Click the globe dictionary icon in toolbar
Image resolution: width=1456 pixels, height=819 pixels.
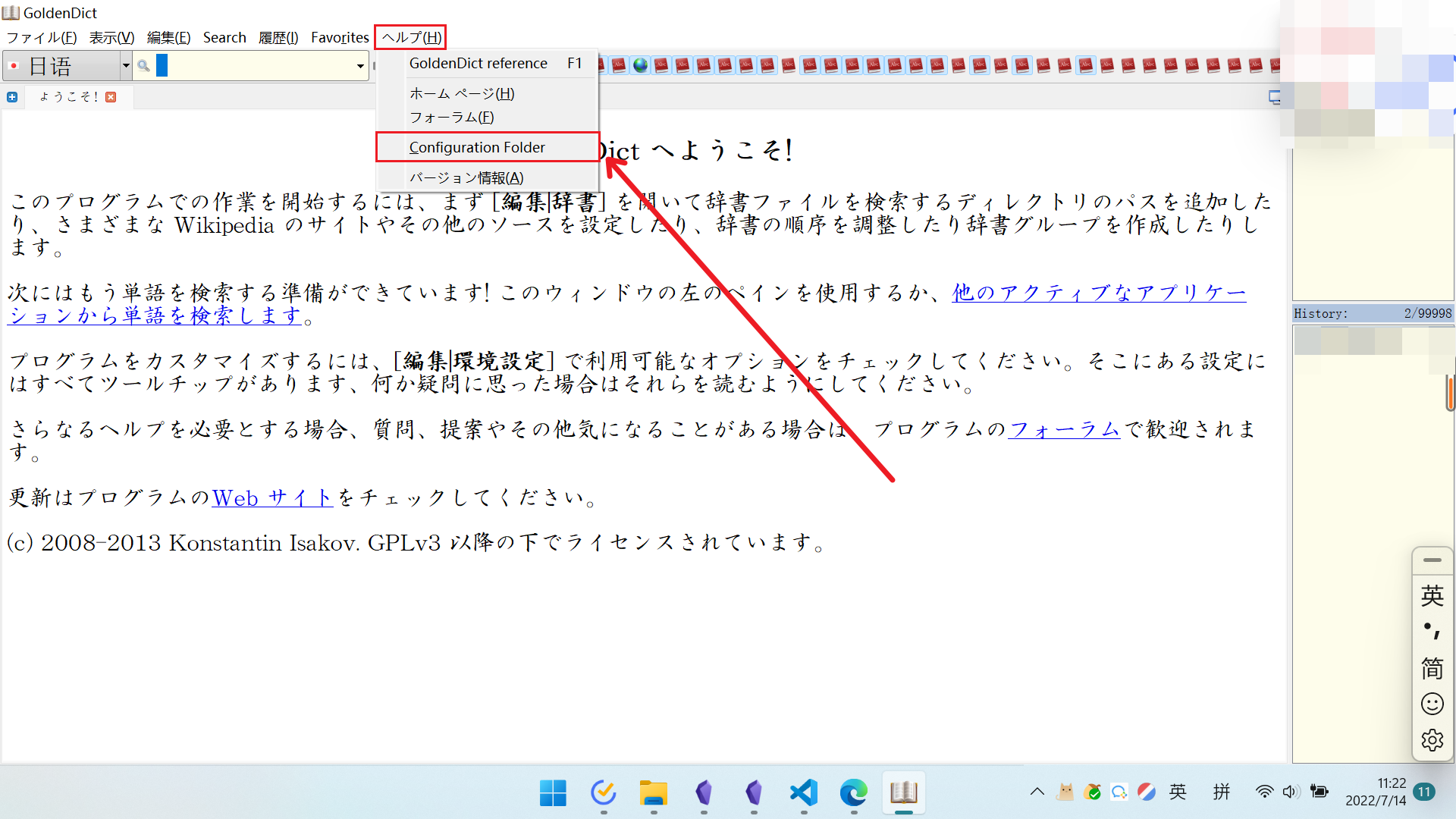641,66
